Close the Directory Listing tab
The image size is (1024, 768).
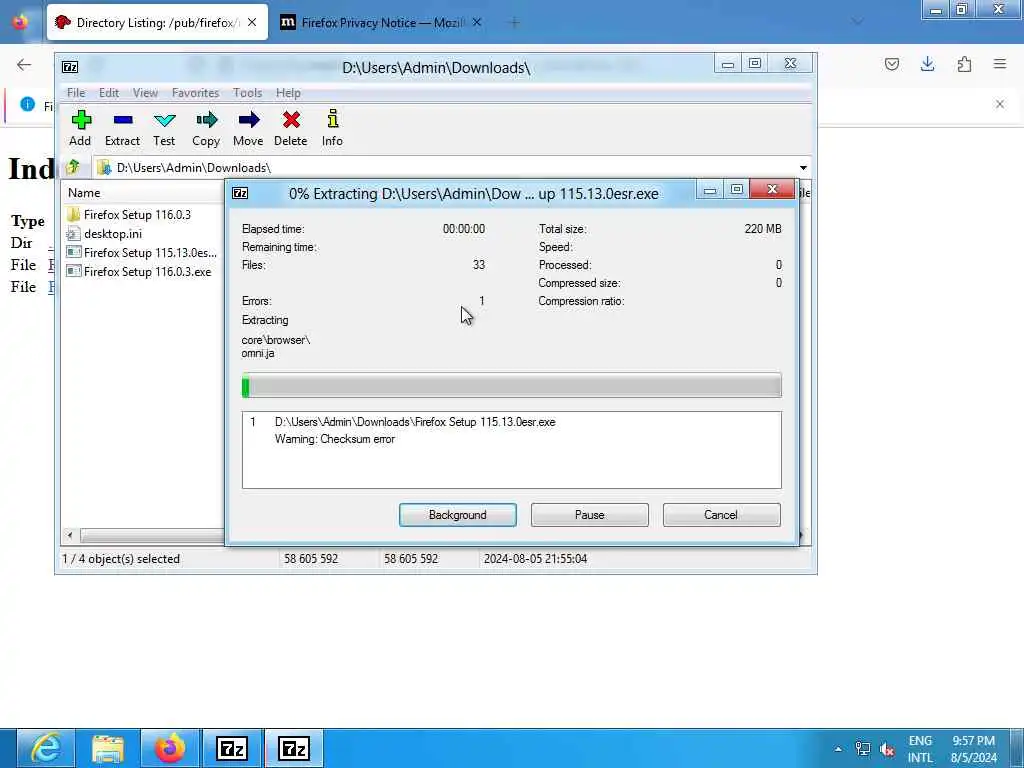point(252,22)
